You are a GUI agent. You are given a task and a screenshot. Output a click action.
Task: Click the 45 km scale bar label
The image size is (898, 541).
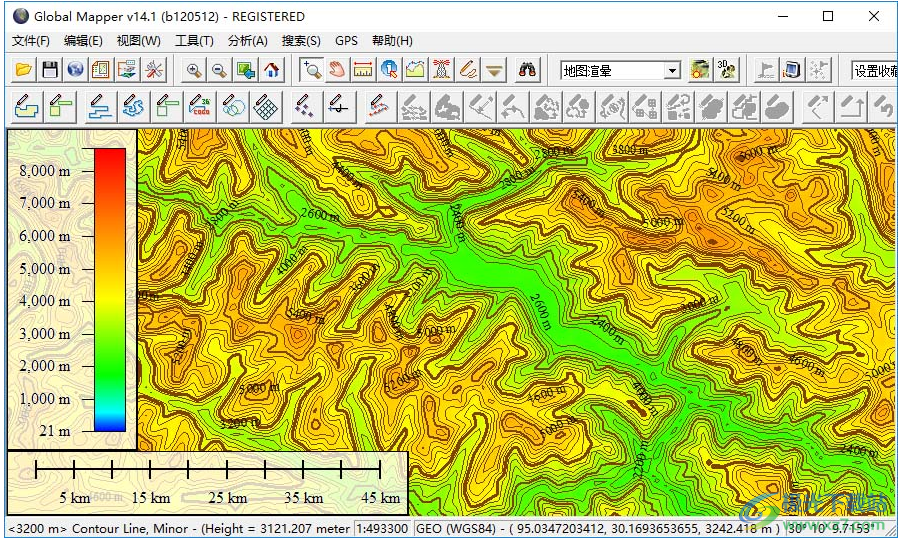coord(380,498)
